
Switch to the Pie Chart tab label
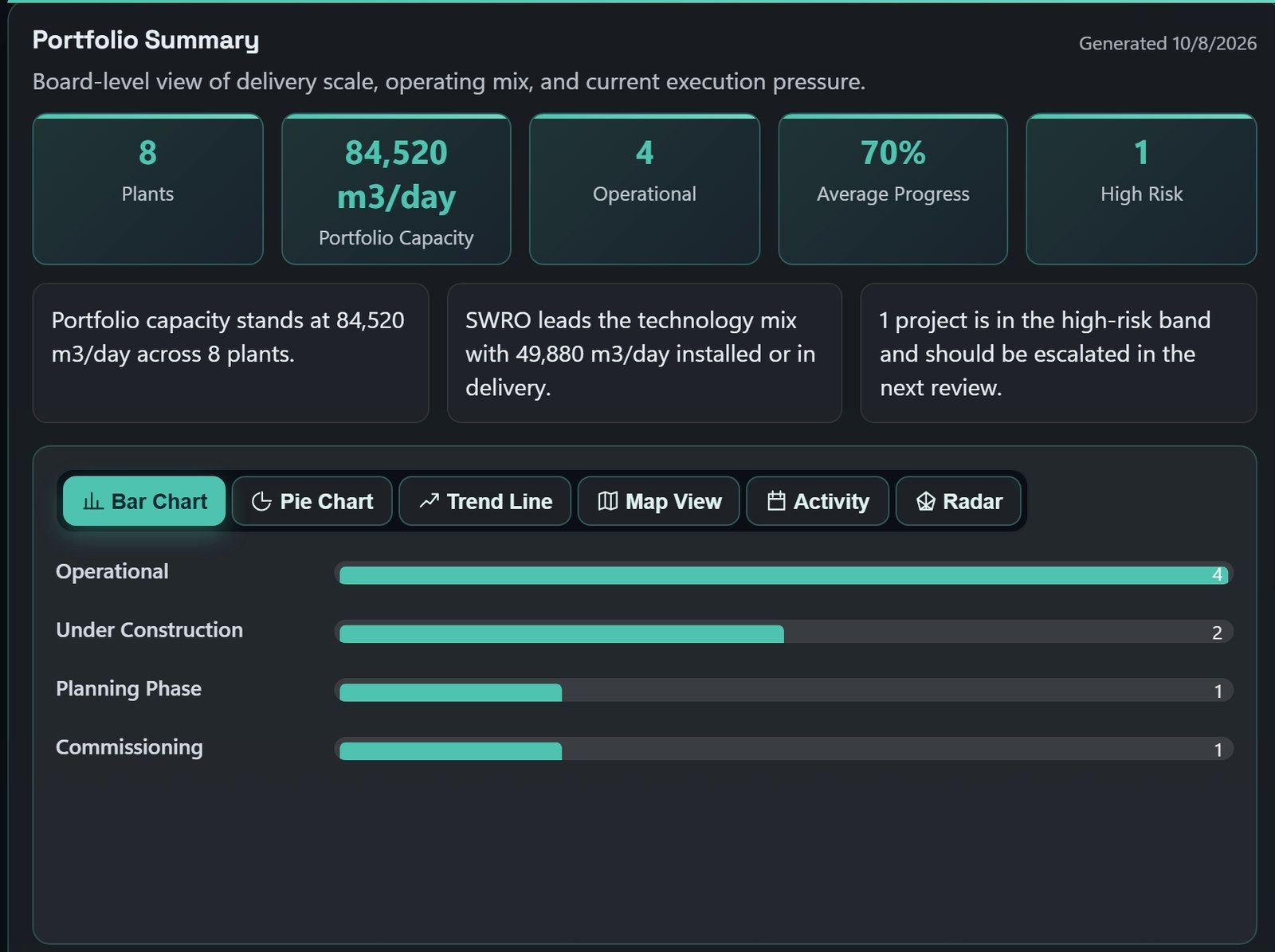[x=327, y=501]
